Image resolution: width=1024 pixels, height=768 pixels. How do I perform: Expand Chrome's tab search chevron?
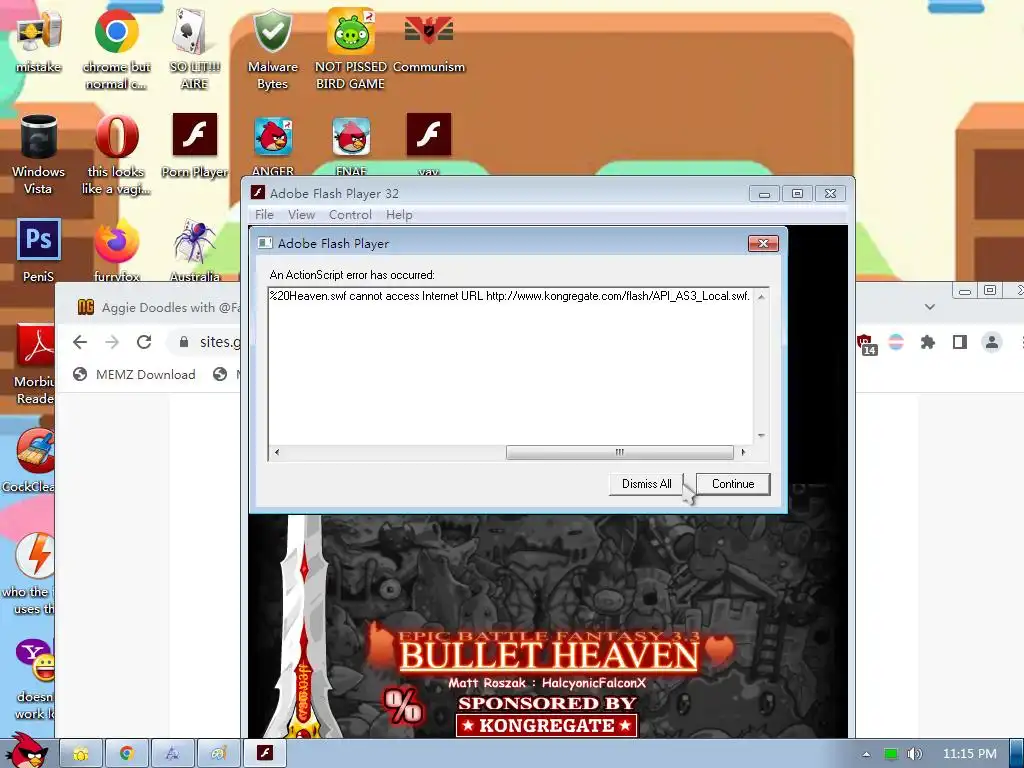929,307
